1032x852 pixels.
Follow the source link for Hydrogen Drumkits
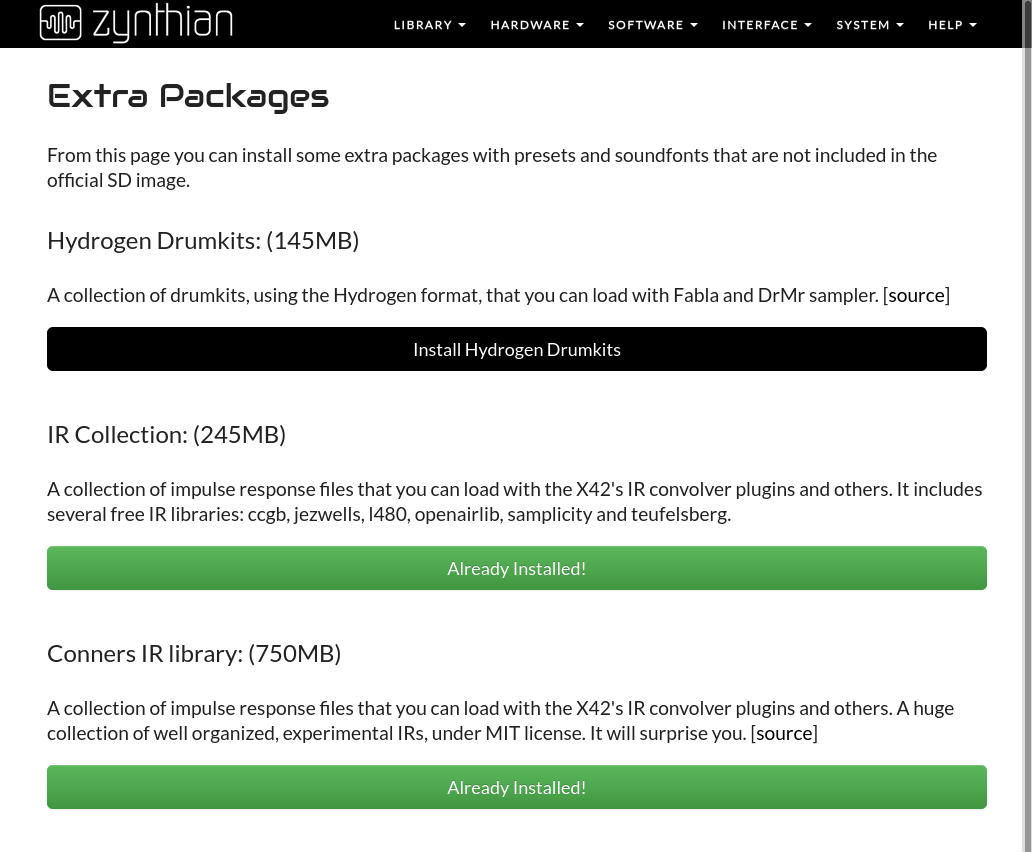pyautogui.click(x=916, y=295)
